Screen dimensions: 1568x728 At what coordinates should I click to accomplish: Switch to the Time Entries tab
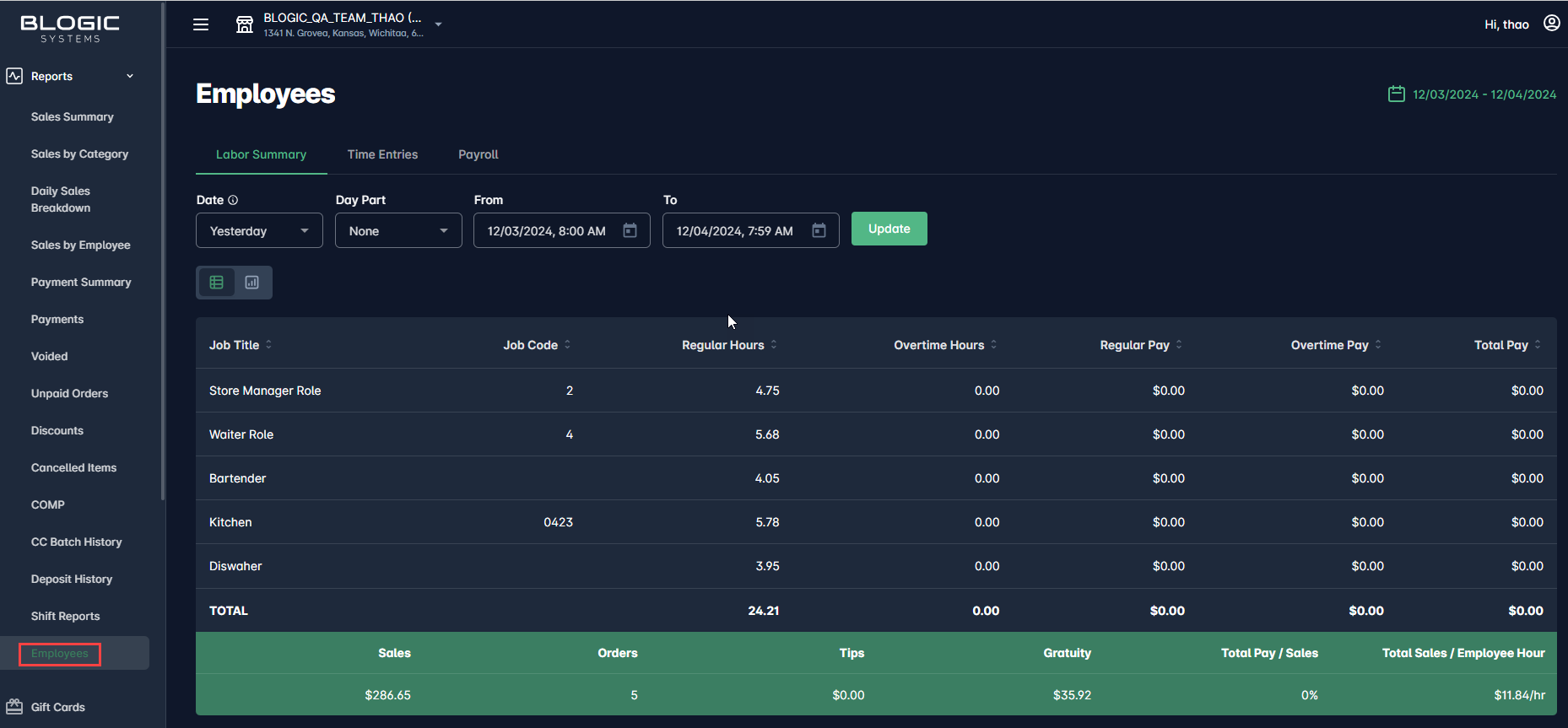click(x=382, y=154)
